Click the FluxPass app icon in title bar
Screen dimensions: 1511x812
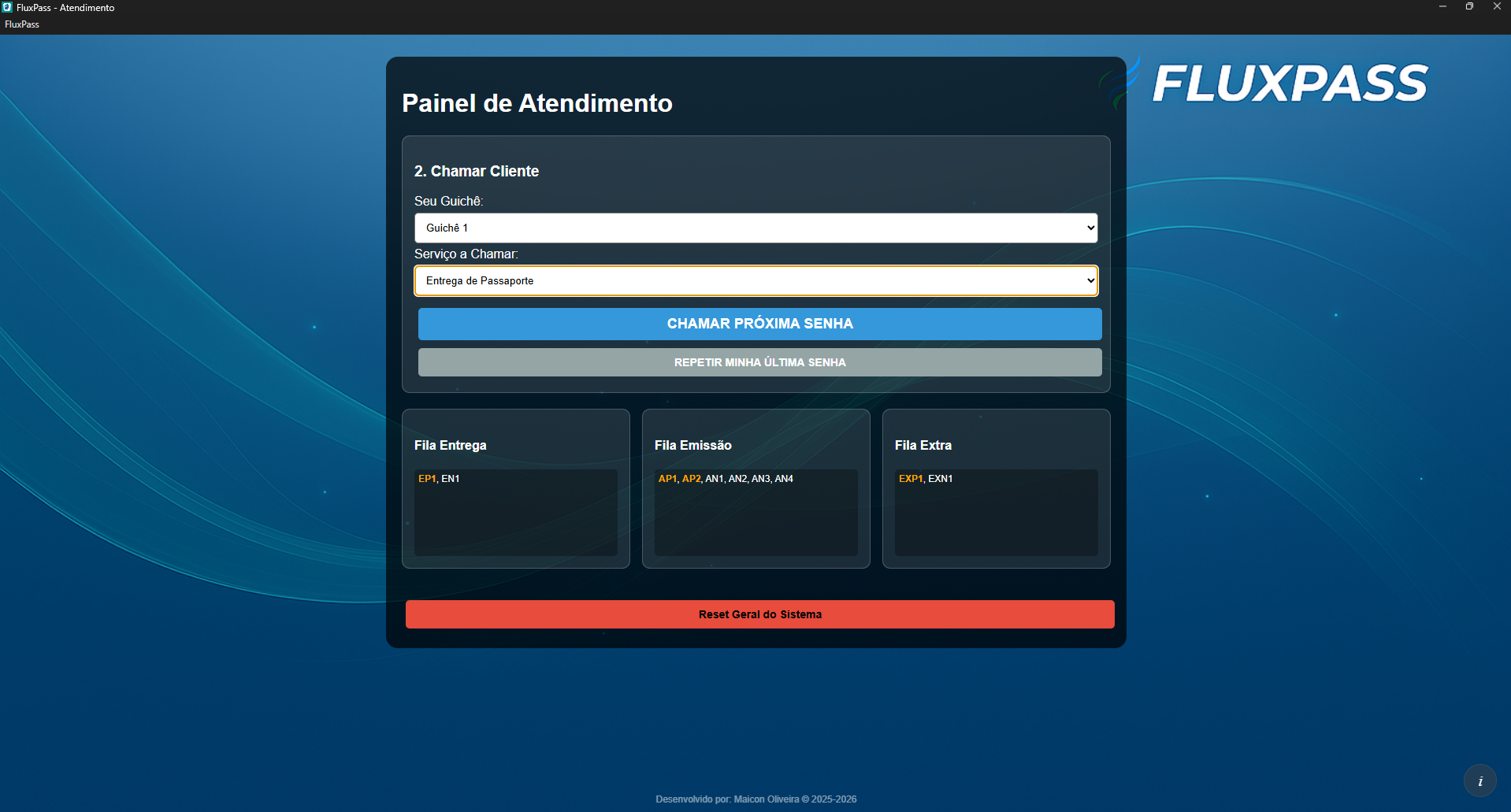click(7, 7)
